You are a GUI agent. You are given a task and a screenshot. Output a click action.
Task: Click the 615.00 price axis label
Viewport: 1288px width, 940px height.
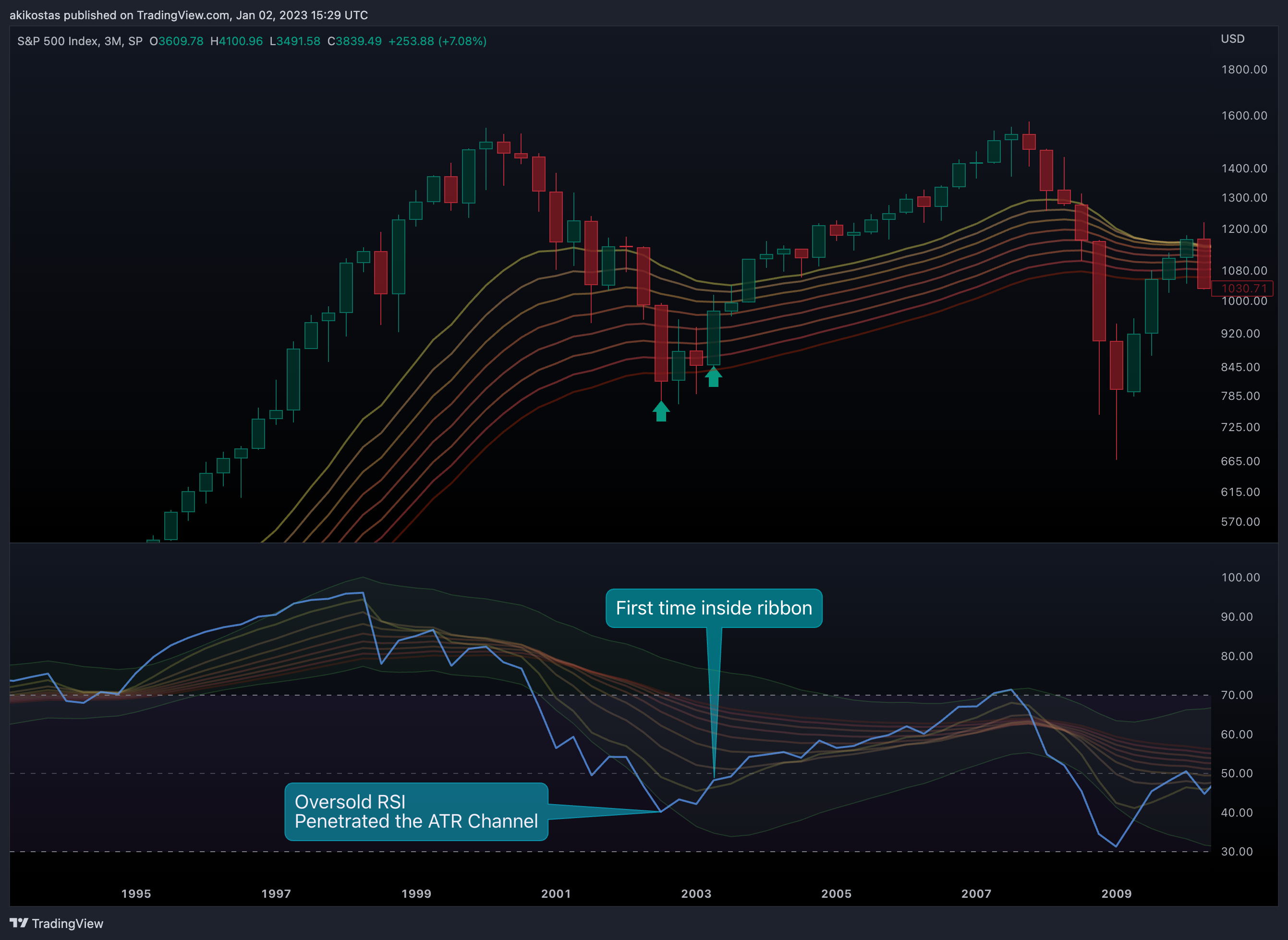(x=1240, y=492)
